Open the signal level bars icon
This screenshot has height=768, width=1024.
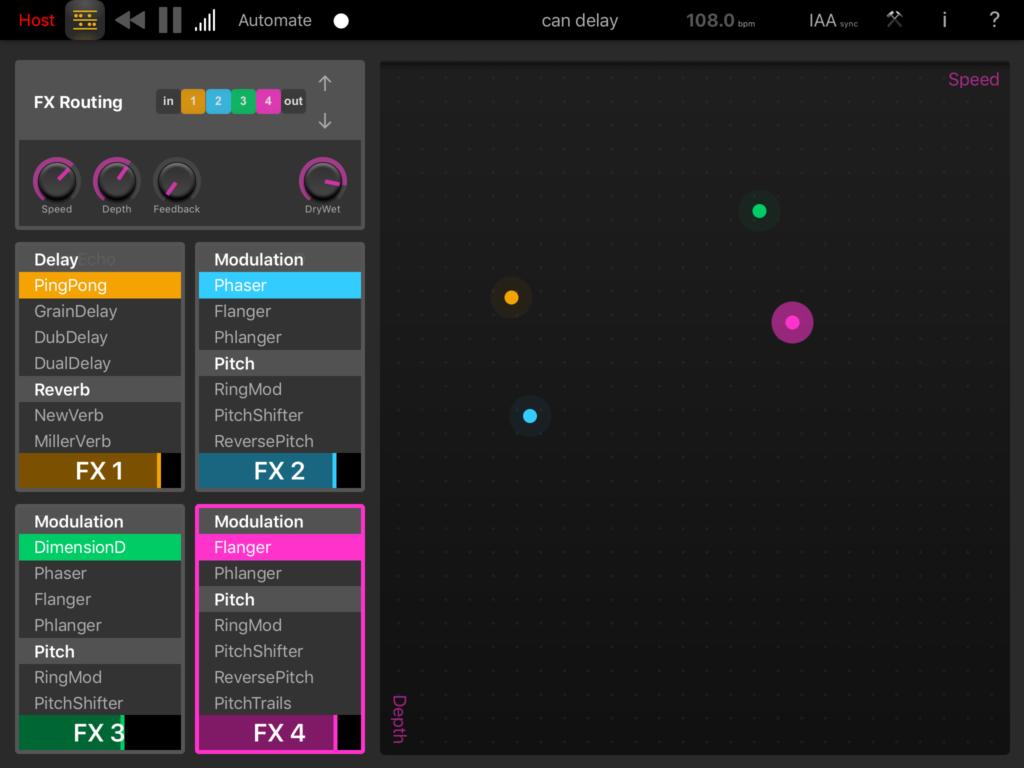tap(205, 20)
